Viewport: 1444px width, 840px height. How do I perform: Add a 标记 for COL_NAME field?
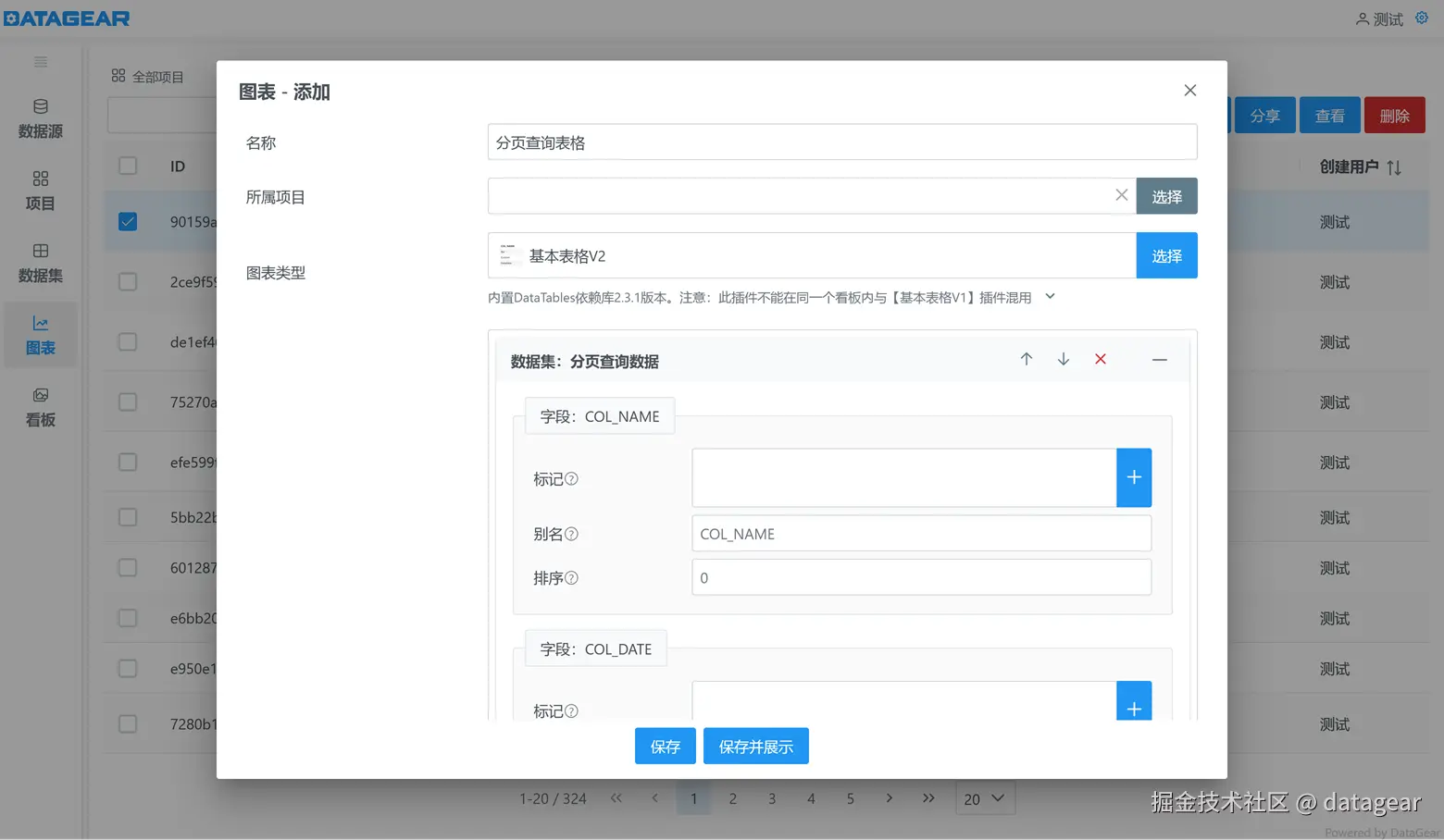pyautogui.click(x=1134, y=477)
